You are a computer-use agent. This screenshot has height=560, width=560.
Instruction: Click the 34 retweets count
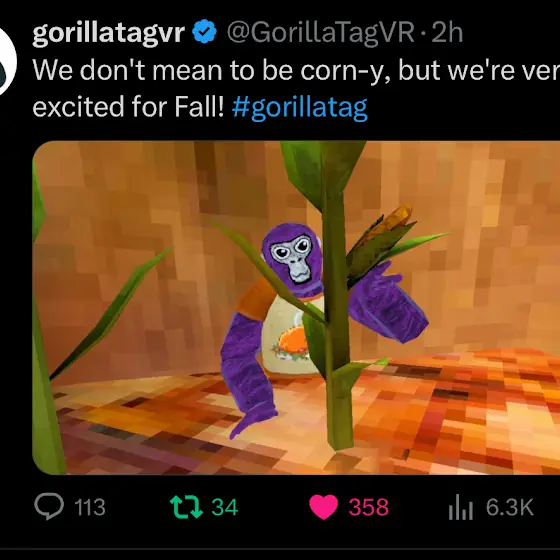[x=225, y=507]
